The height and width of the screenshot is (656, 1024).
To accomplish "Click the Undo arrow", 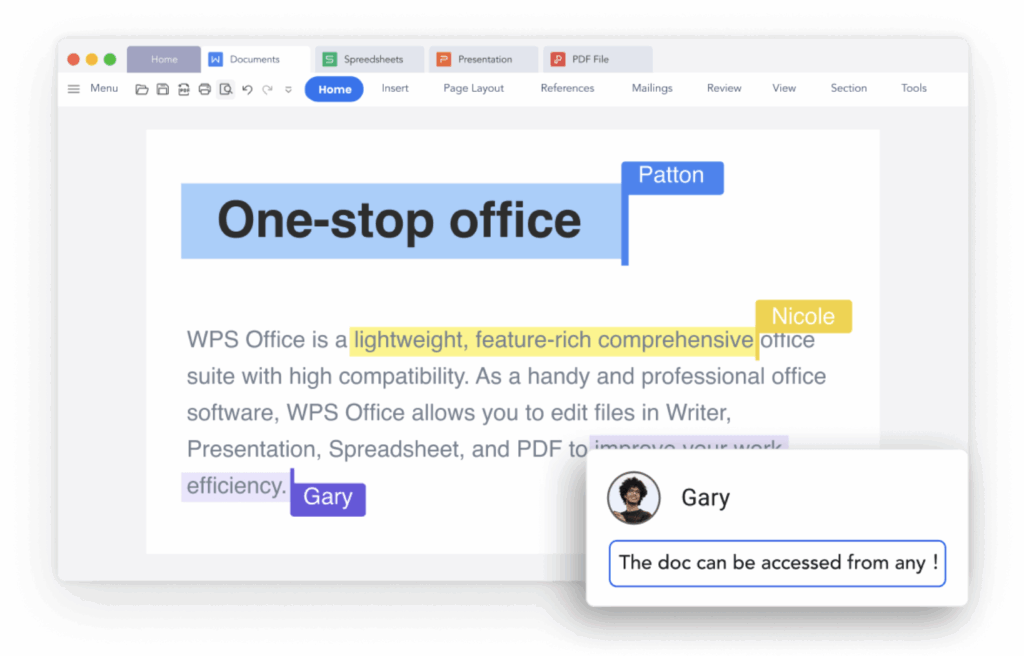I will pos(247,89).
